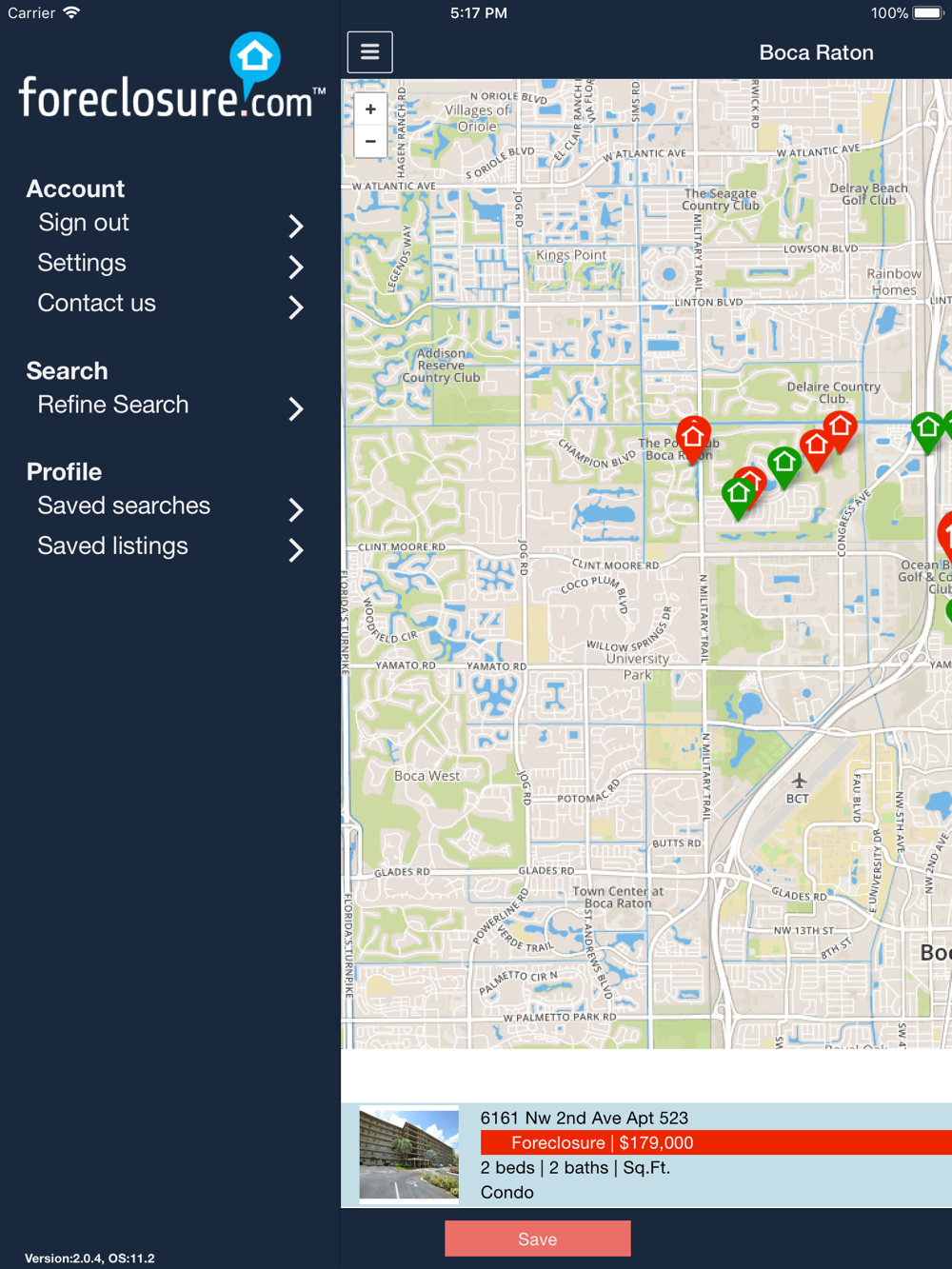Viewport: 952px width, 1269px height.
Task: Click the version 2.0.4 text
Action: point(89,1258)
